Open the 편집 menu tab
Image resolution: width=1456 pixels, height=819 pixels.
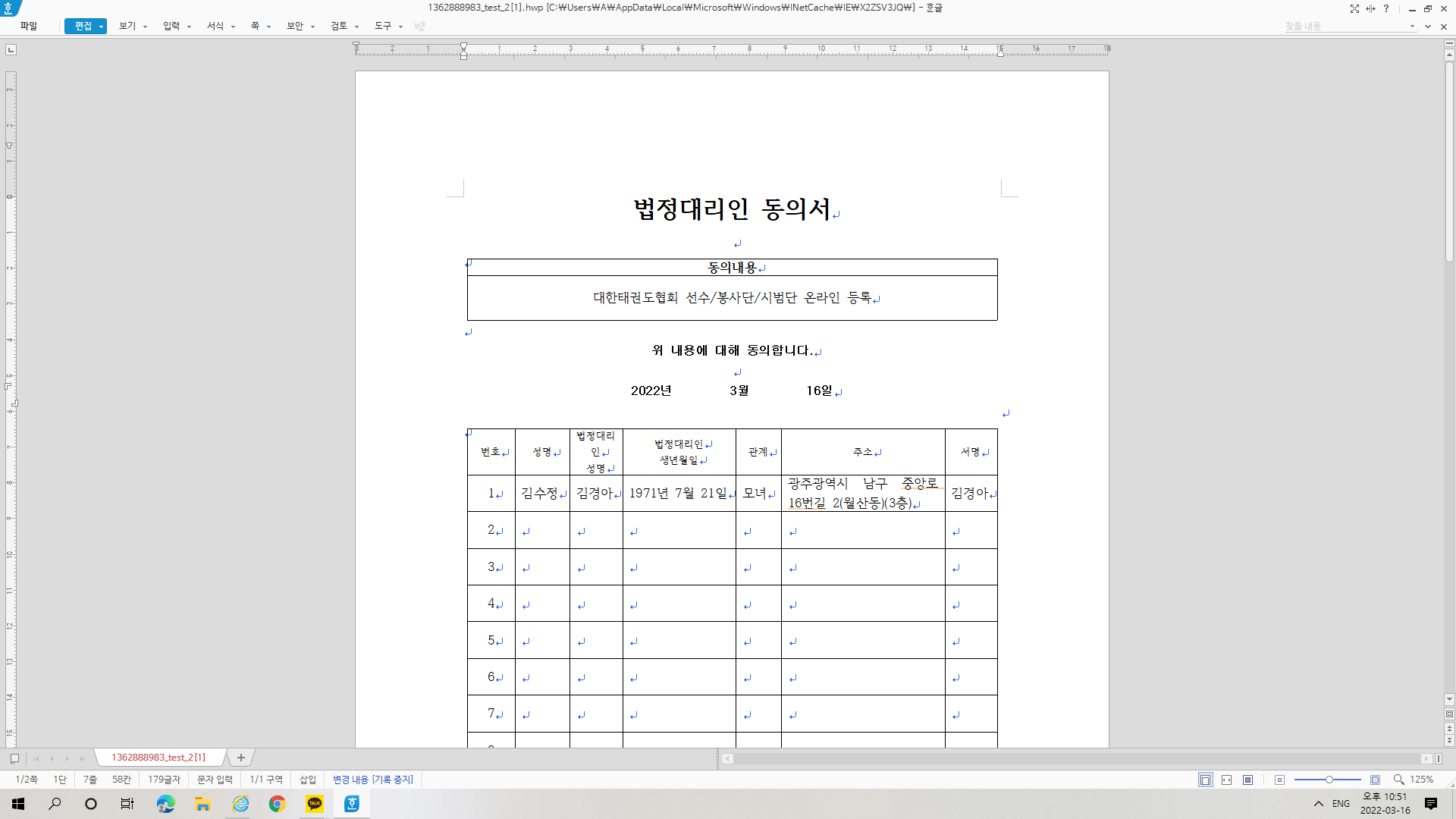[83, 27]
